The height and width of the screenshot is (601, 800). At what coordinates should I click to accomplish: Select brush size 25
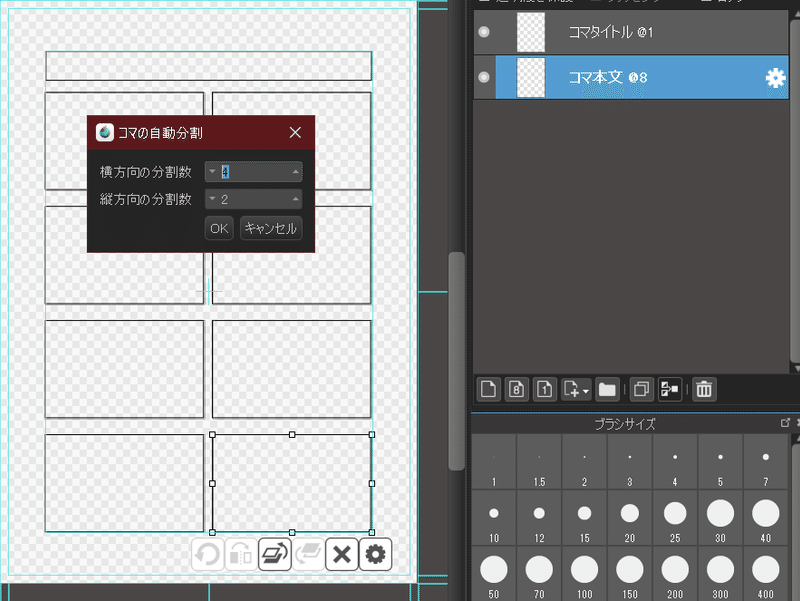tap(675, 518)
